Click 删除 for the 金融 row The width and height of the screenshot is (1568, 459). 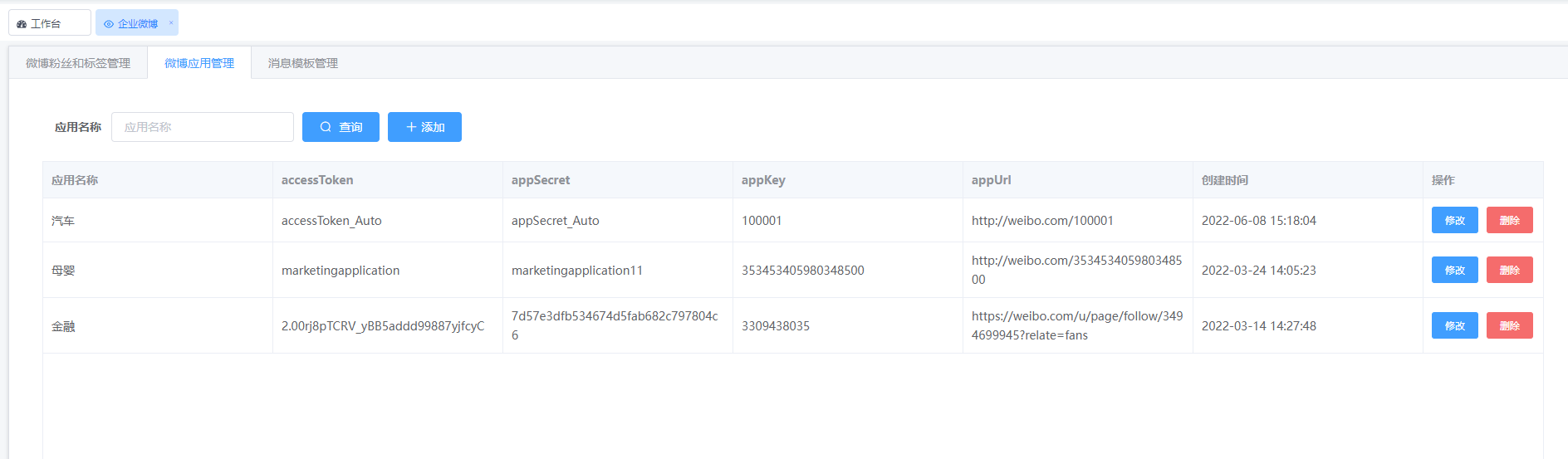1510,325
